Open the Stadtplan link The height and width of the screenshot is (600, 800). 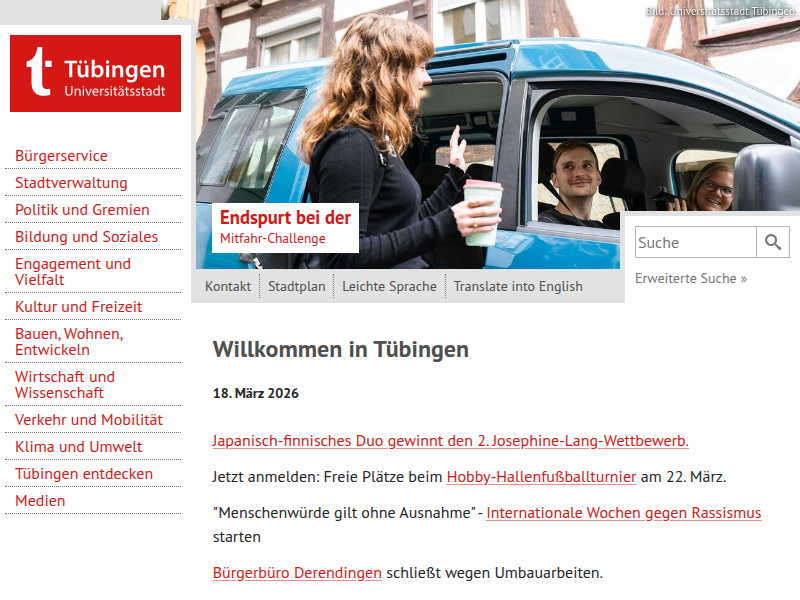pos(296,286)
